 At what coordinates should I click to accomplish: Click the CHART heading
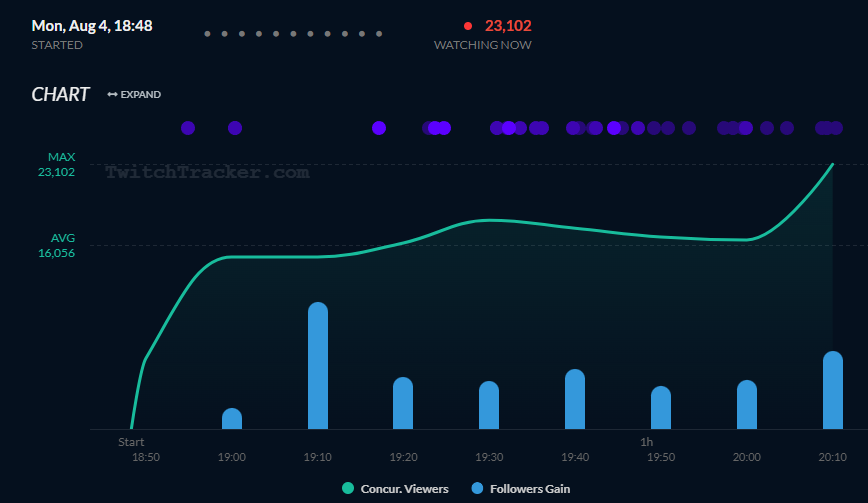[60, 94]
